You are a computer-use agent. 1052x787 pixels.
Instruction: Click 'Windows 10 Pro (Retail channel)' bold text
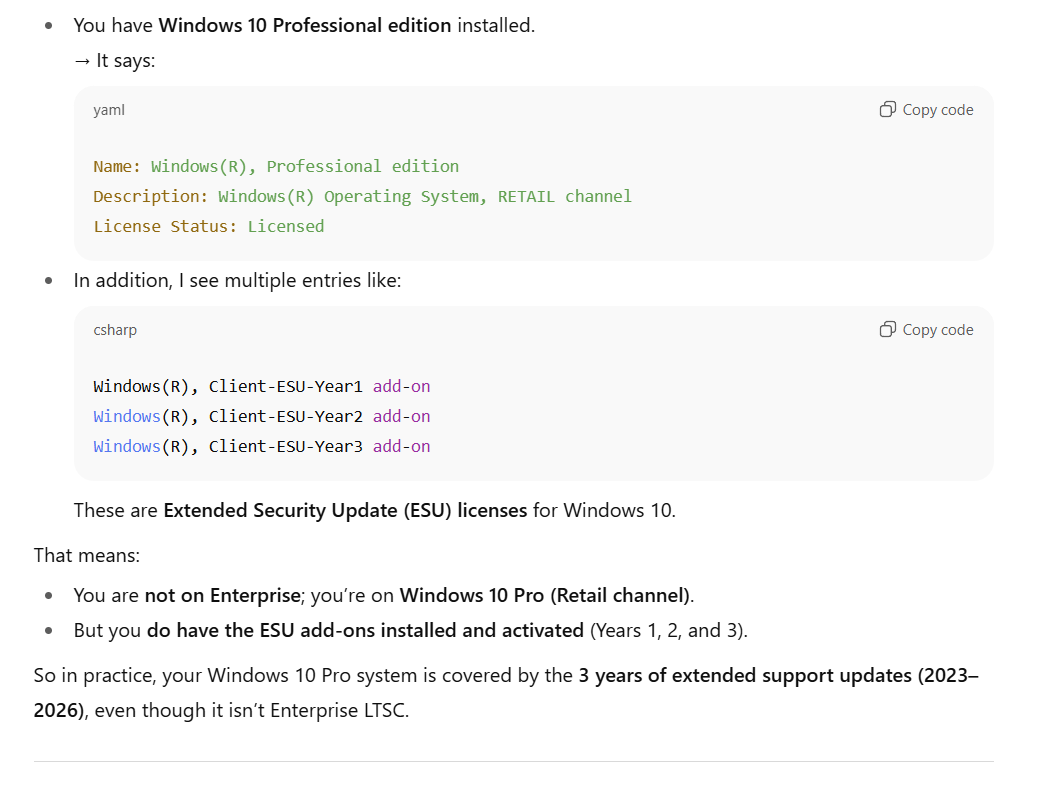pos(545,596)
